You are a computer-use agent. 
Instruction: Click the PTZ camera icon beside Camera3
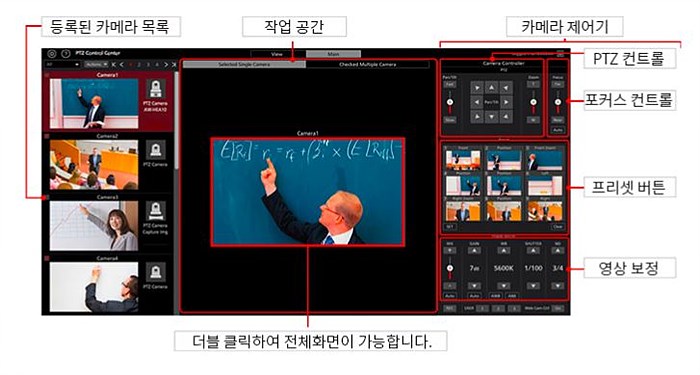click(155, 211)
